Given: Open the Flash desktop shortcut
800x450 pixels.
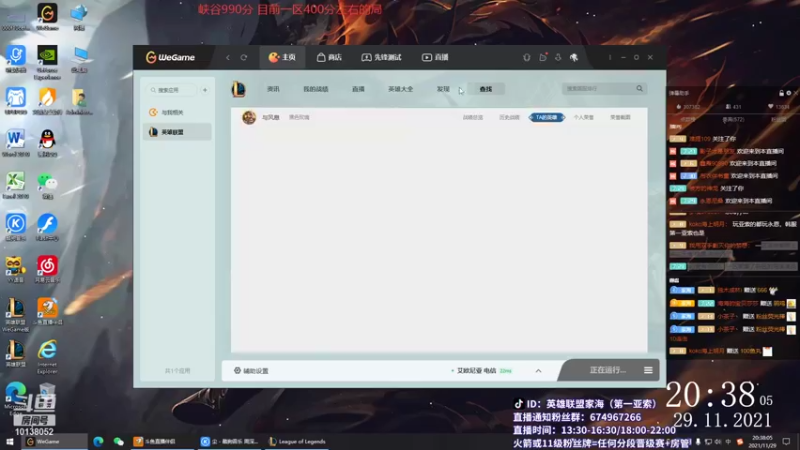Looking at the screenshot, I should click(x=47, y=227).
